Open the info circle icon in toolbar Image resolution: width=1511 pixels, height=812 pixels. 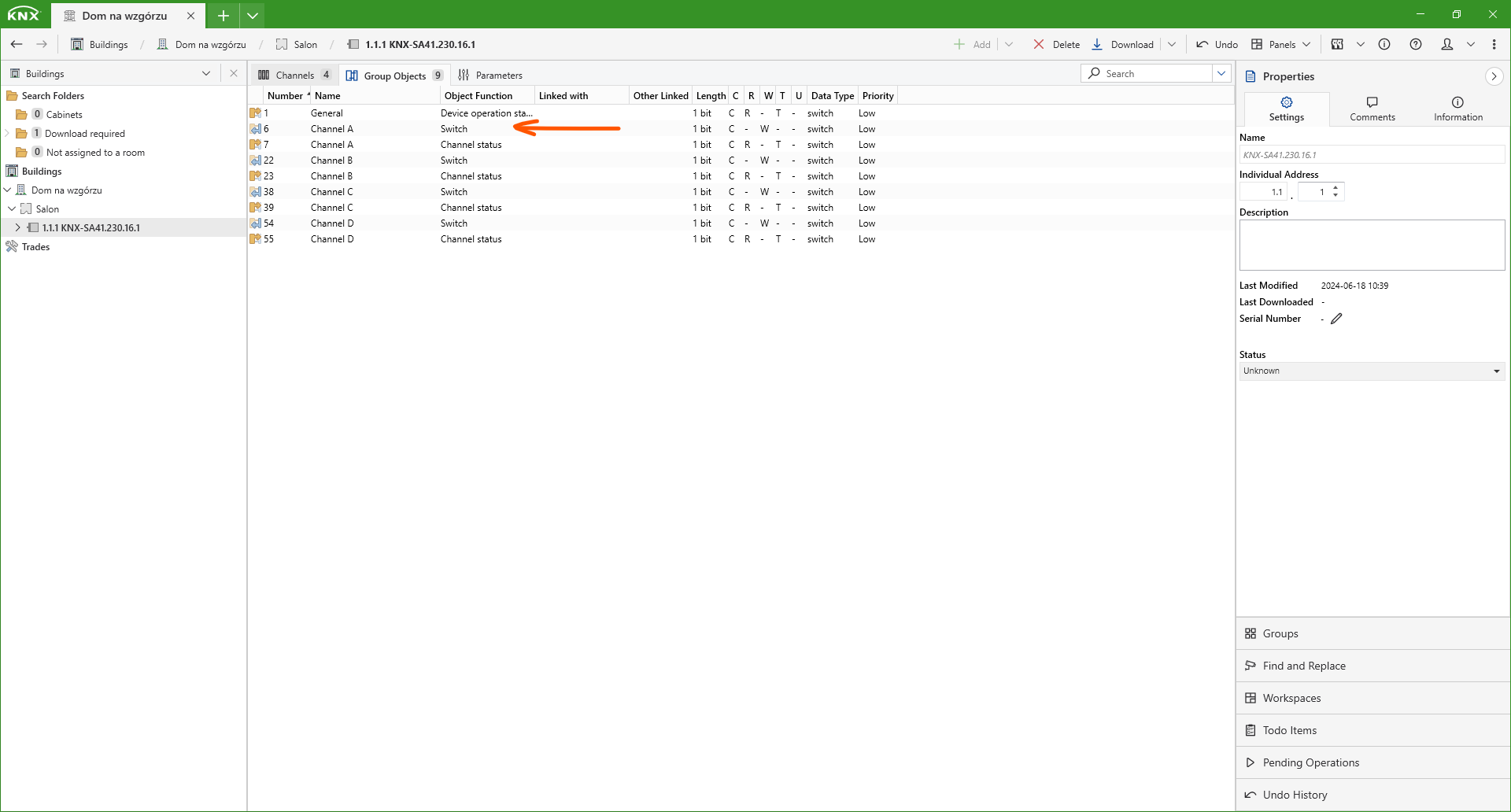click(1384, 44)
